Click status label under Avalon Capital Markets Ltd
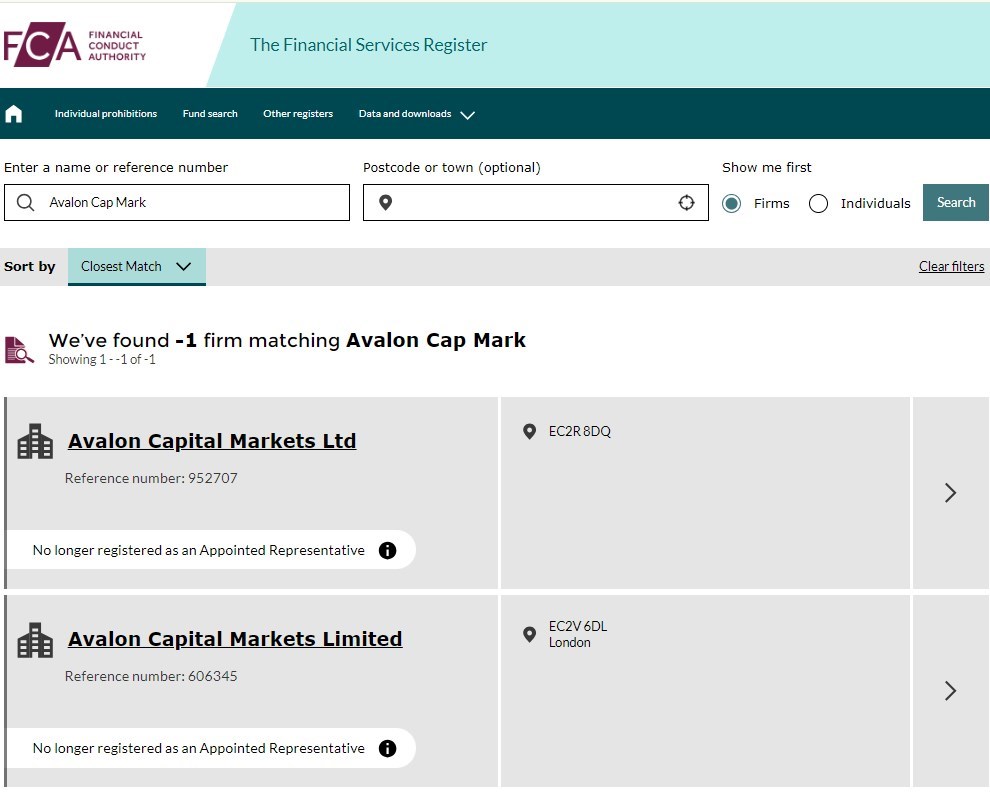The width and height of the screenshot is (990, 792). click(x=198, y=551)
